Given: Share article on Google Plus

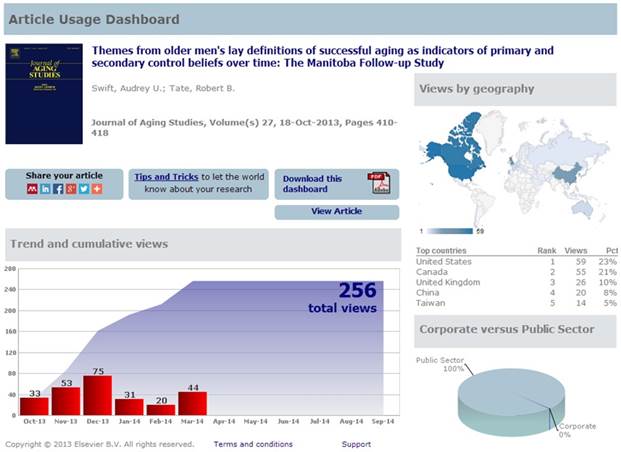Looking at the screenshot, I should click(71, 189).
